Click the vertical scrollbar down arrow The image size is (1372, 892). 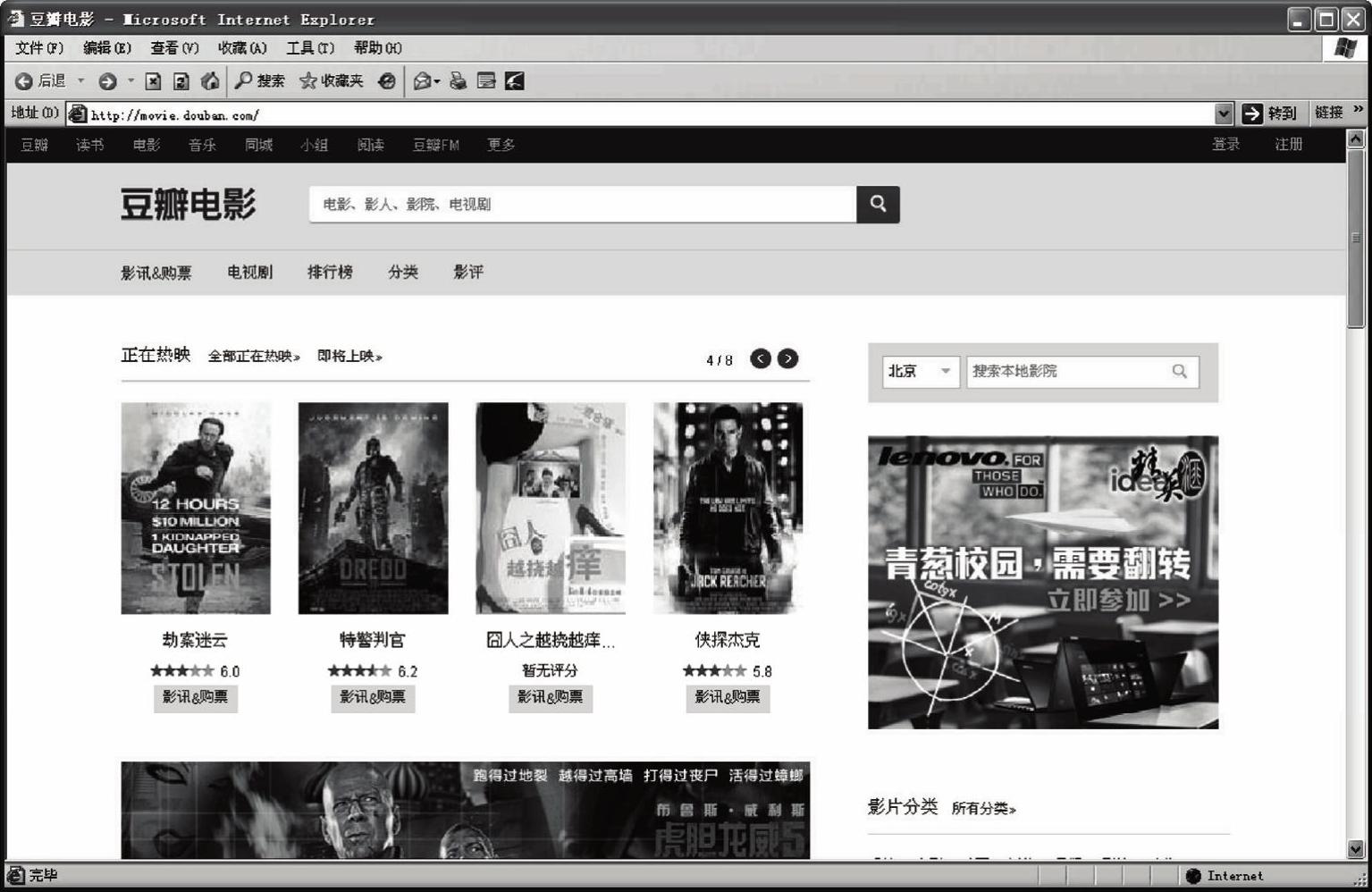tap(1356, 849)
